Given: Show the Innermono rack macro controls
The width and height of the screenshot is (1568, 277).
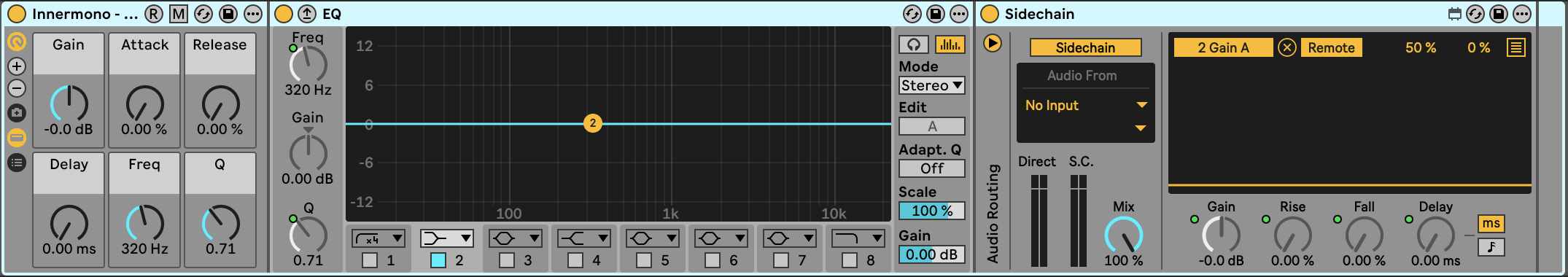Looking at the screenshot, I should tap(17, 42).
